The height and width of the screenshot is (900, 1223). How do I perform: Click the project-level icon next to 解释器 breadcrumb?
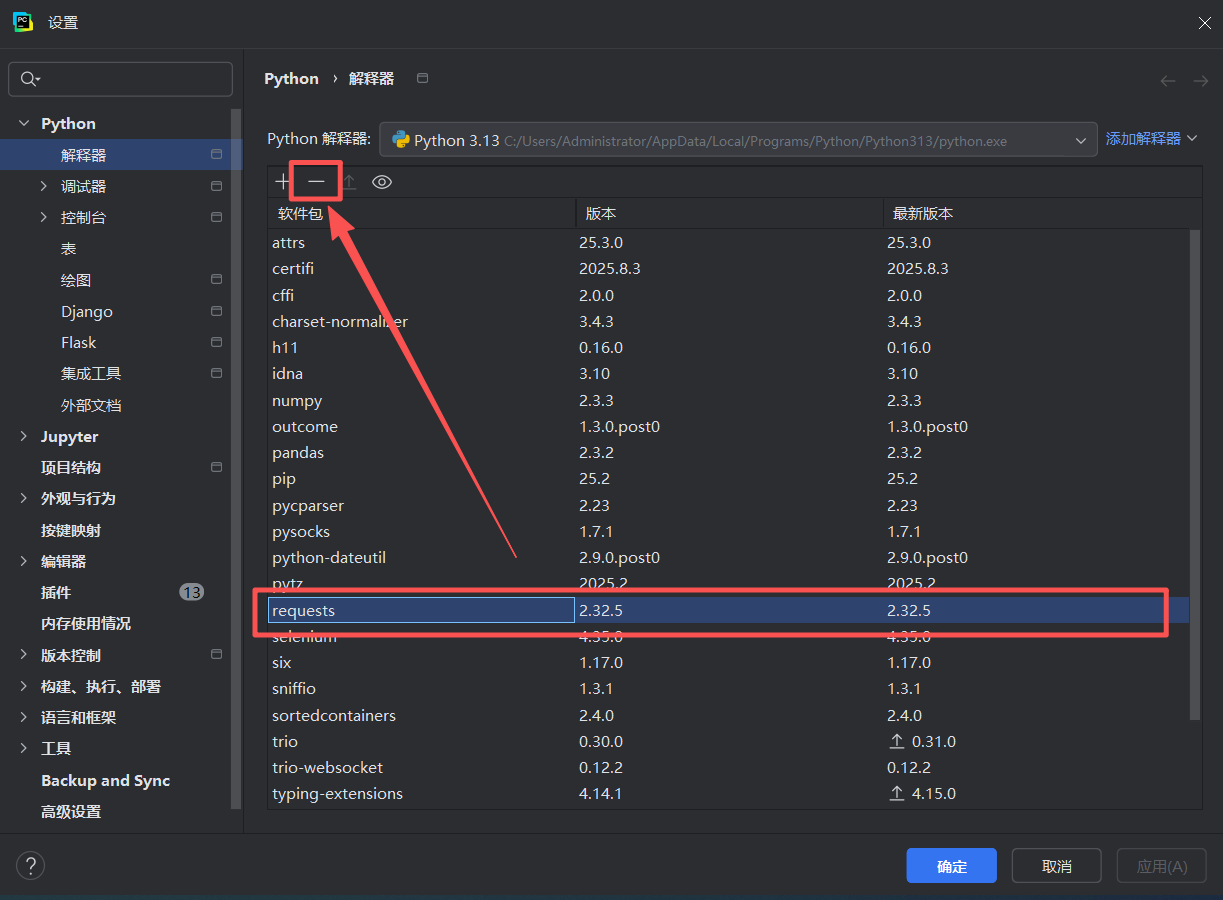click(422, 78)
